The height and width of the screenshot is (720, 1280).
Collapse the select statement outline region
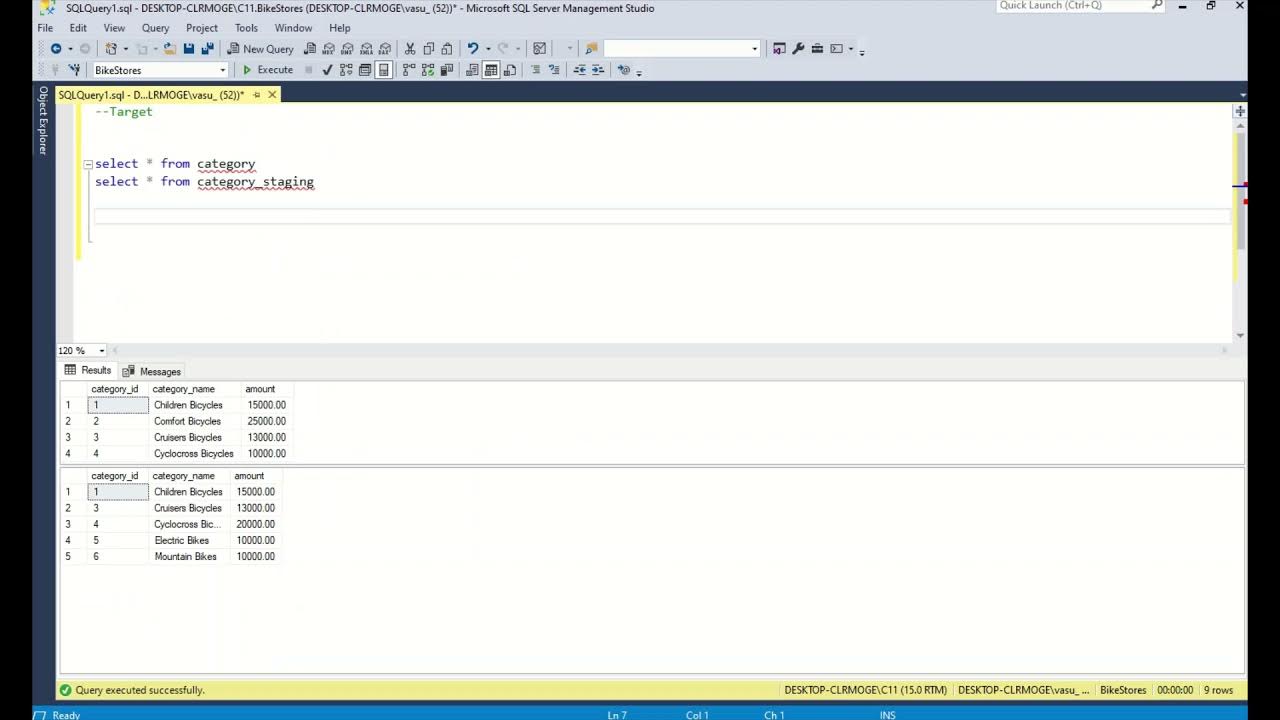coord(88,164)
